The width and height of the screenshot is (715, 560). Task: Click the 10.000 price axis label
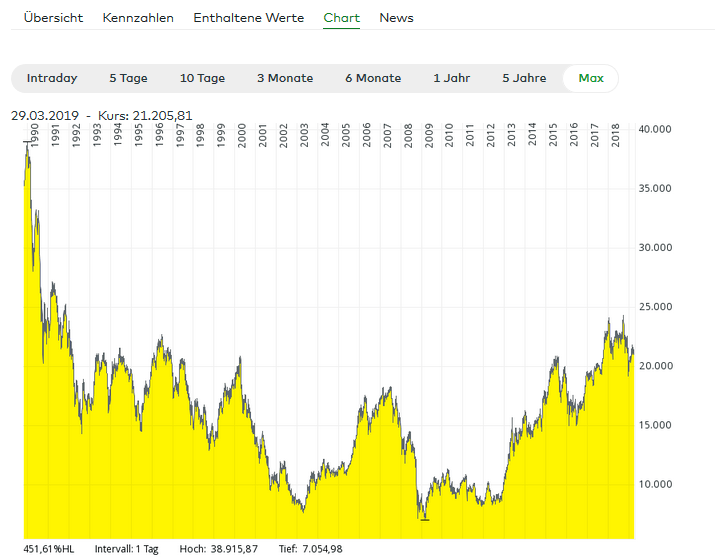(655, 484)
